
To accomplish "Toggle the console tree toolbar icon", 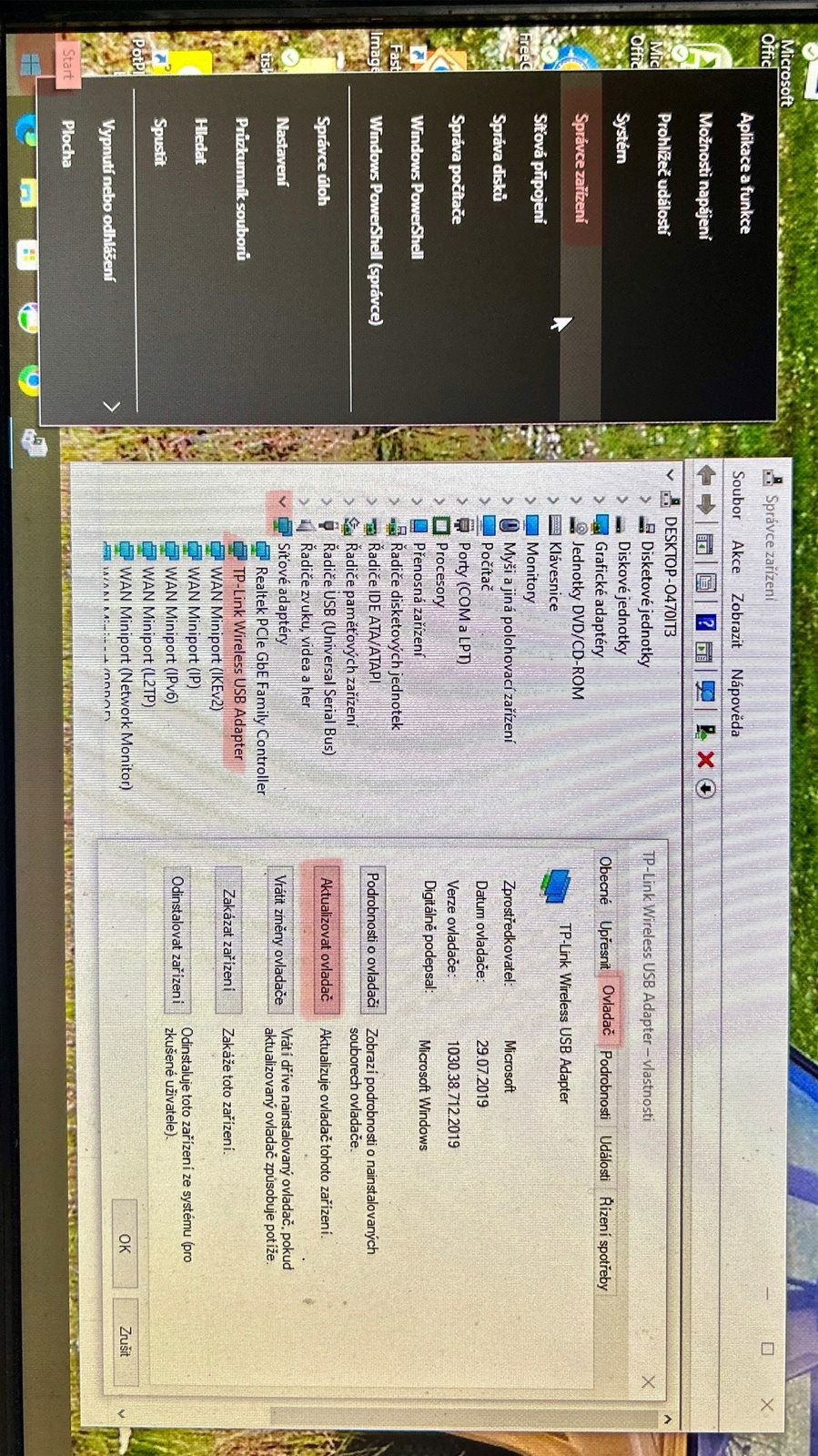I will coord(705,544).
